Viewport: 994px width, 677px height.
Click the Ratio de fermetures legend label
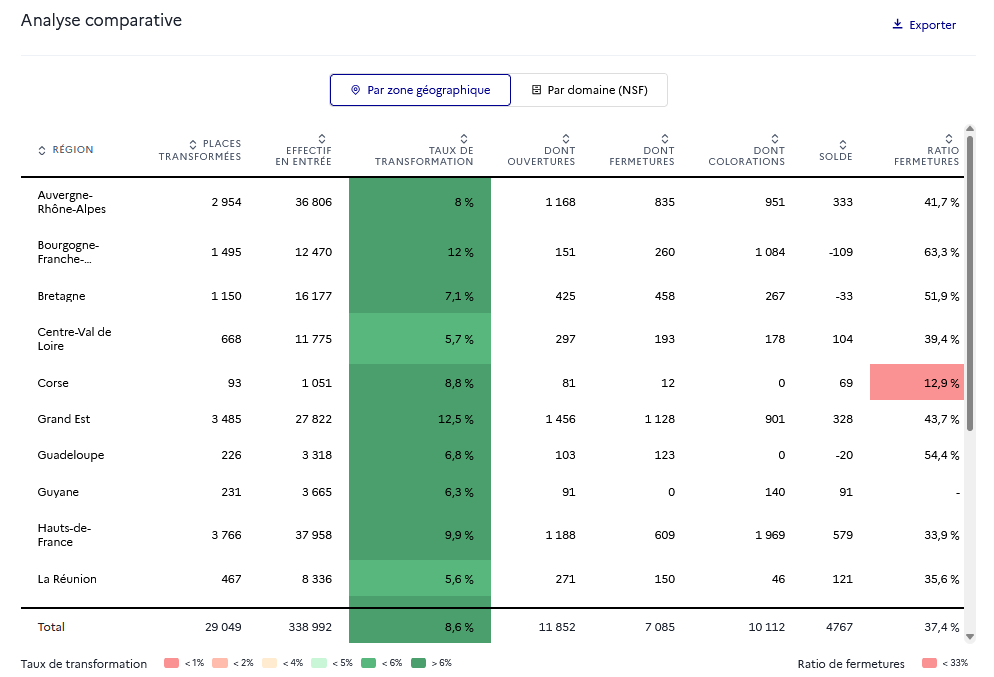851,664
